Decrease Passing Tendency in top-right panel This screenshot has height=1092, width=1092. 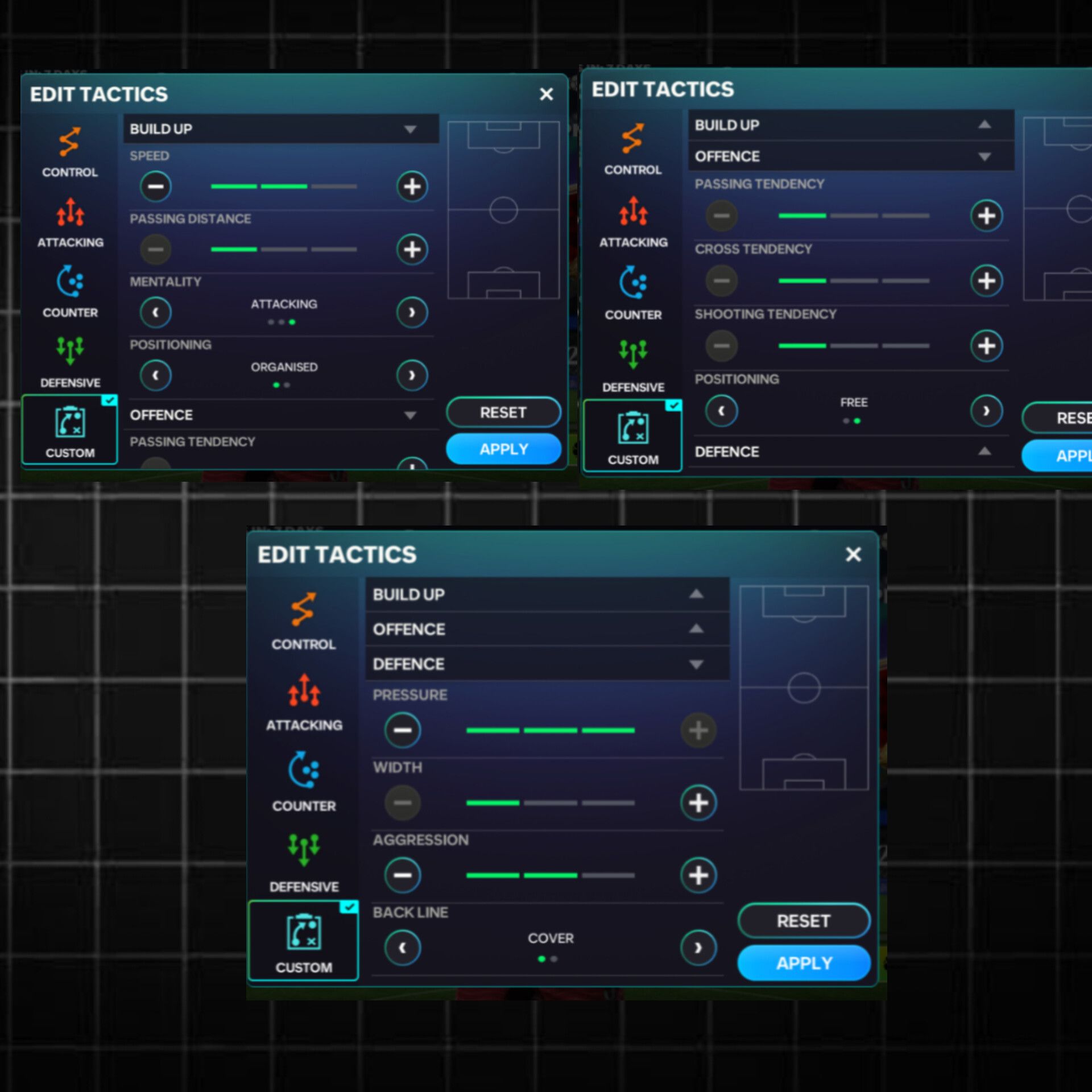pos(721,216)
